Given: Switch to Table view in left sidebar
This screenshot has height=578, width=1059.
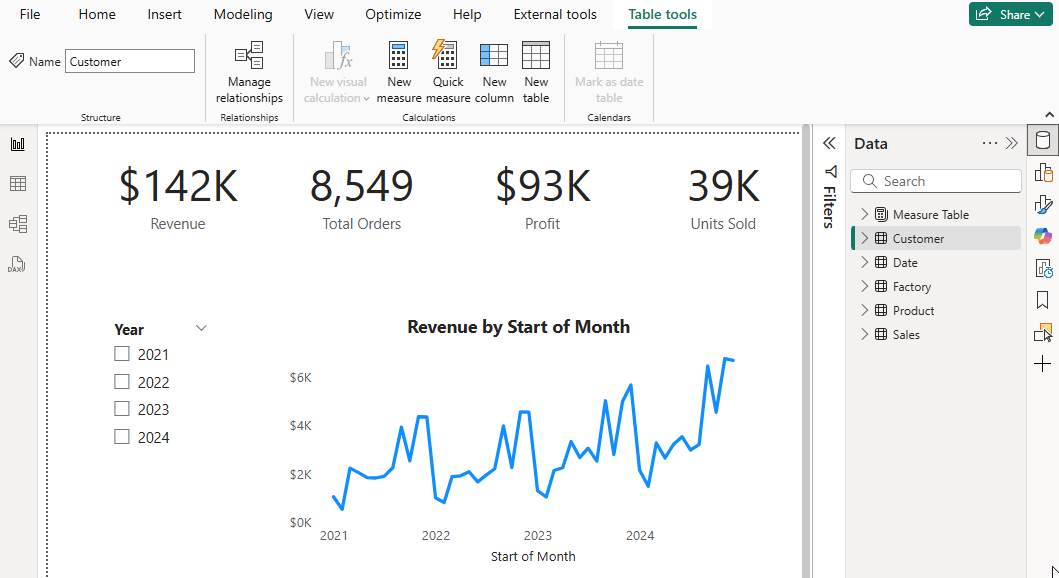Looking at the screenshot, I should [x=18, y=184].
